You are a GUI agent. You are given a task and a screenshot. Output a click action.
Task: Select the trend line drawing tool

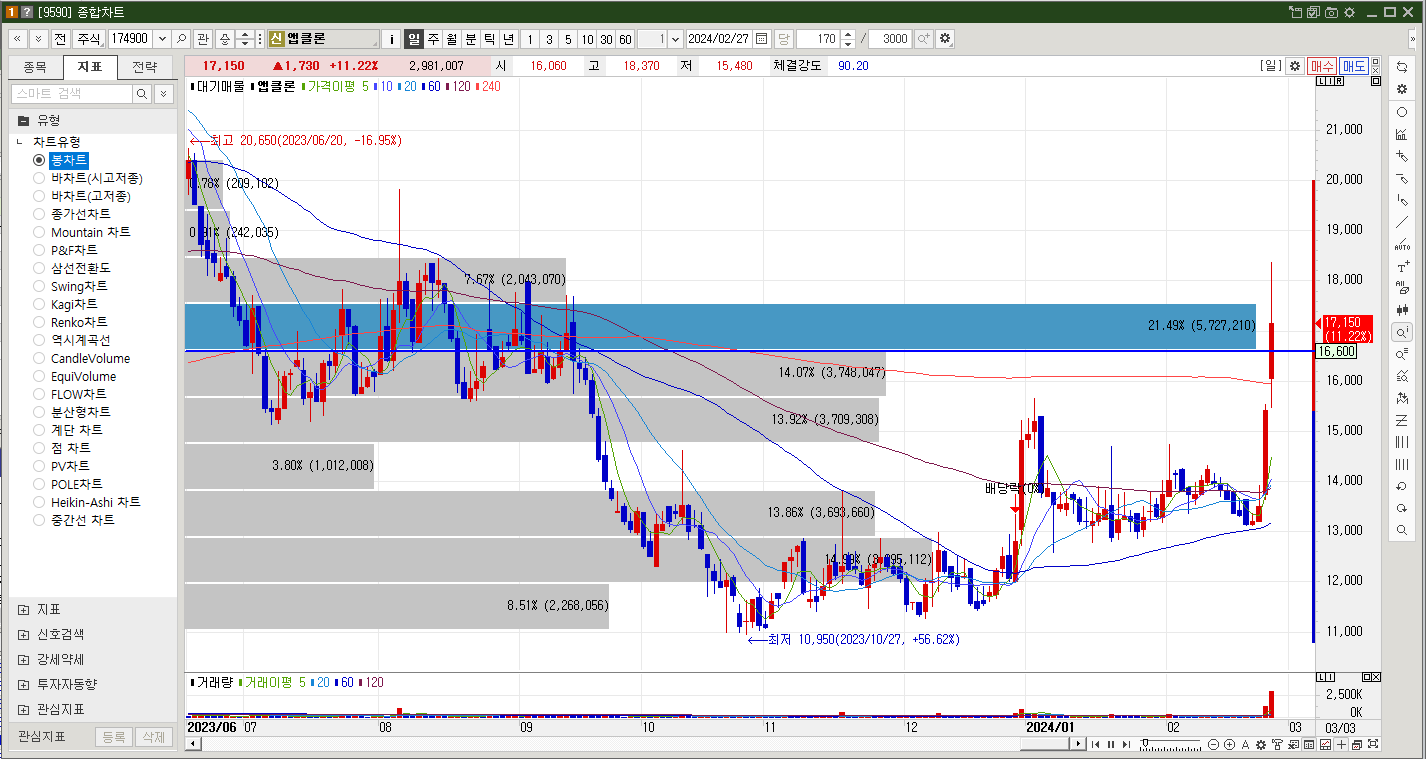point(1402,222)
